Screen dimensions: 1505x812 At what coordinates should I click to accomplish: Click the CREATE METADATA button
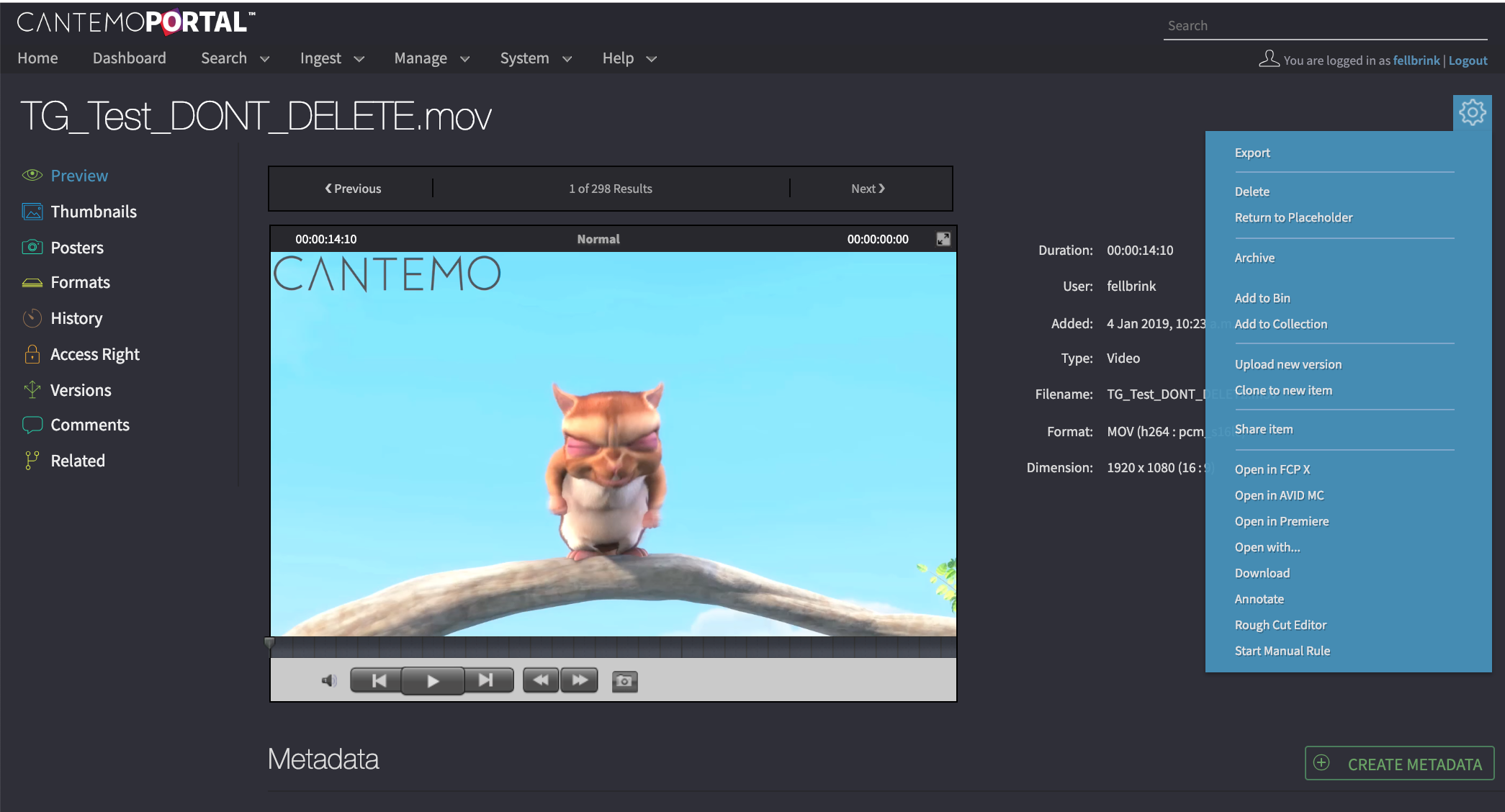click(x=1399, y=763)
